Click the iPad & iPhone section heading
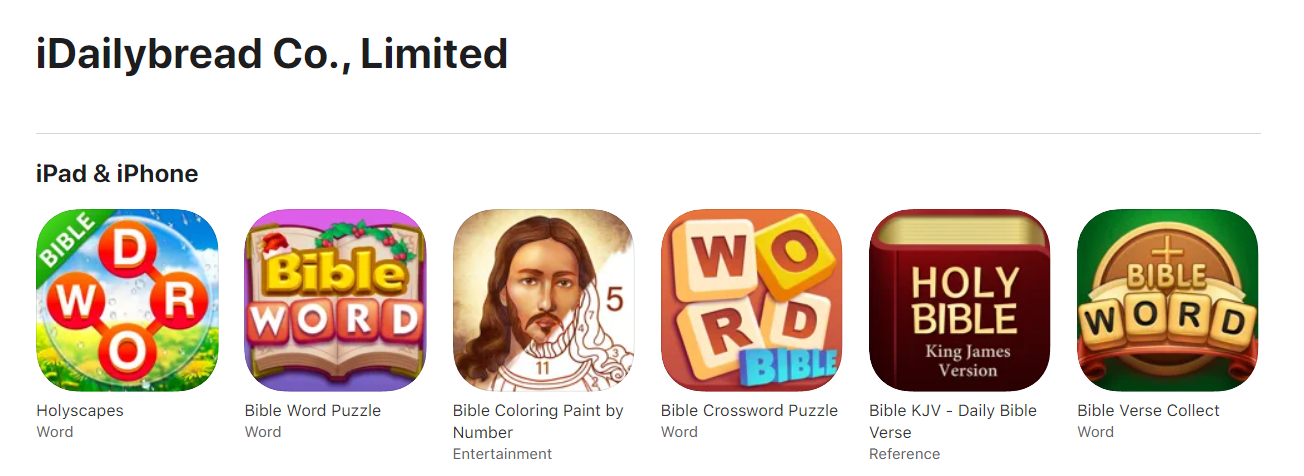Screen dimensions: 1304x476 point(117,174)
